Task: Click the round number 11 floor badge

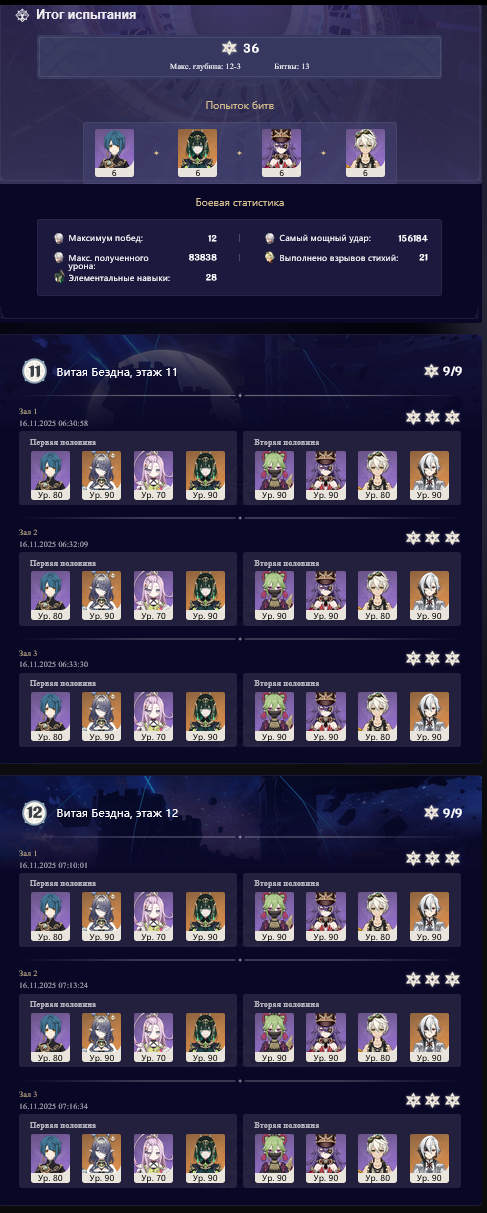Action: (x=35, y=371)
